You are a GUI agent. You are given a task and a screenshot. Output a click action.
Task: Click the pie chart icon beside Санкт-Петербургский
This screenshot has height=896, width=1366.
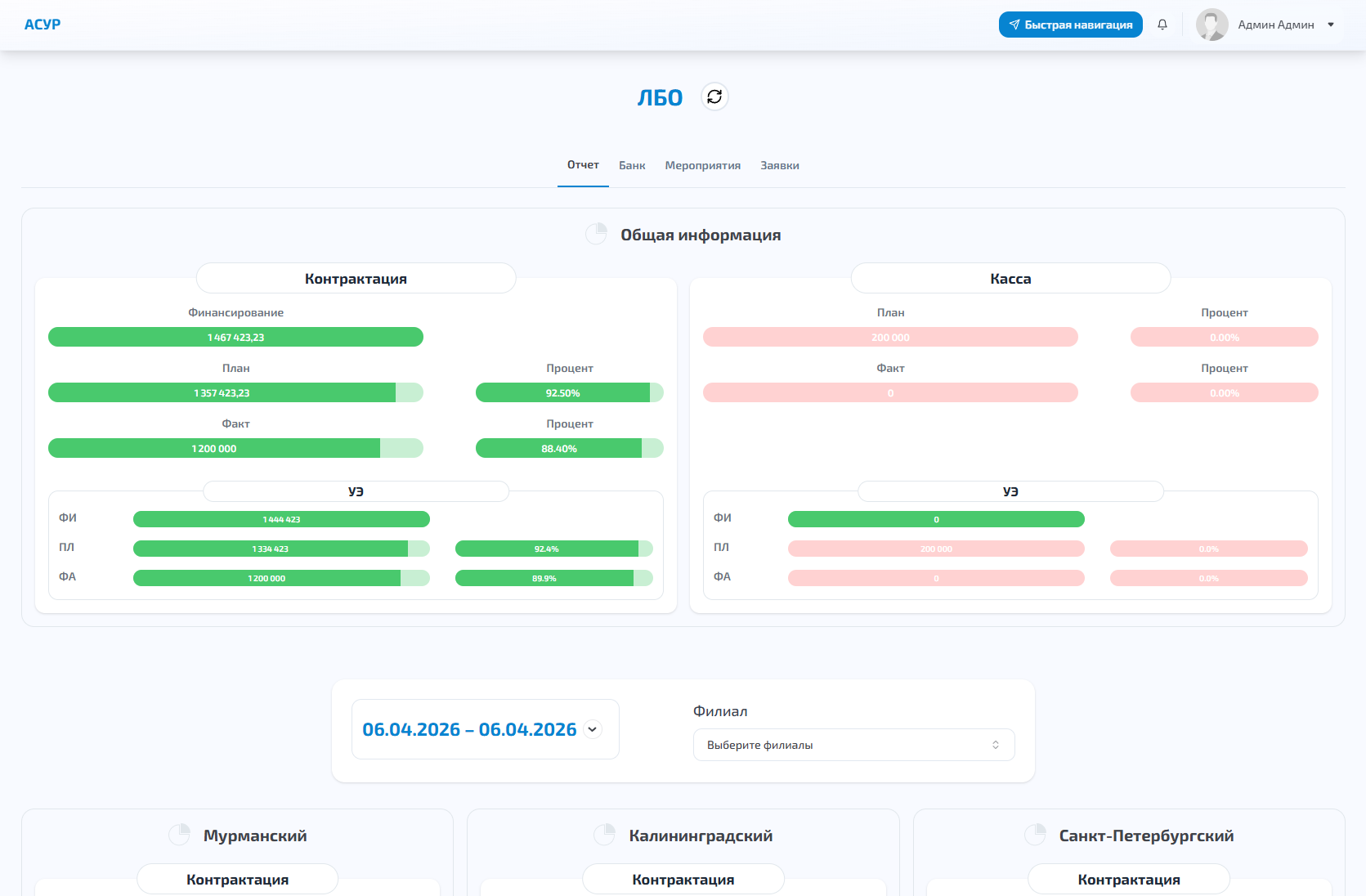pos(1035,835)
